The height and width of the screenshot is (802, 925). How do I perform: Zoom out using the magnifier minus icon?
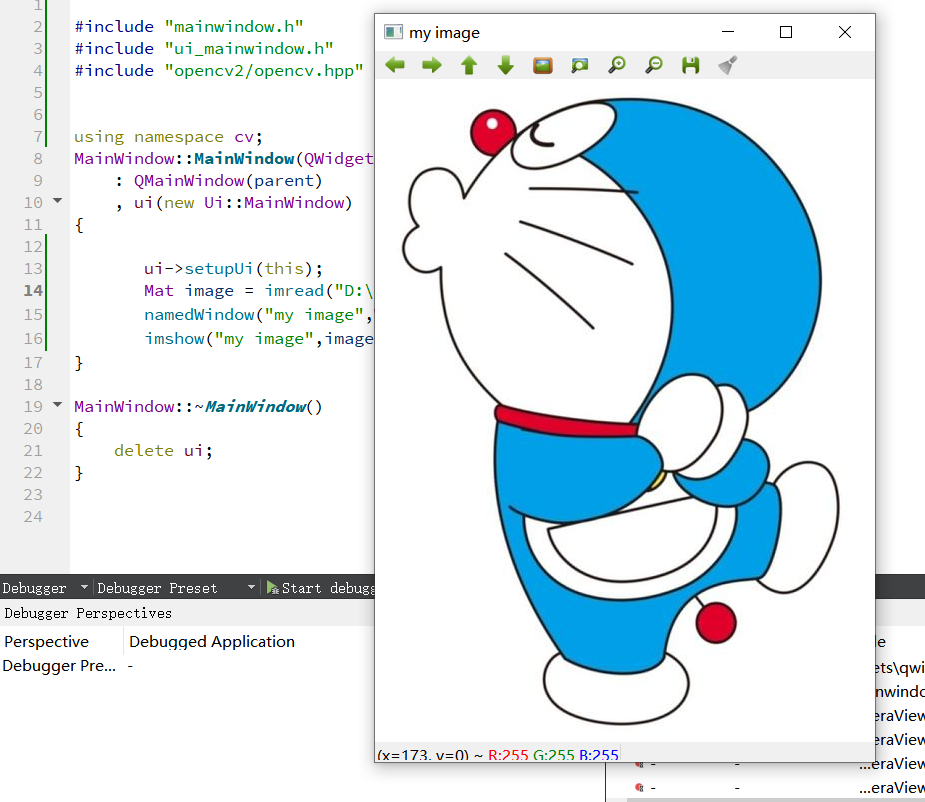click(x=654, y=65)
